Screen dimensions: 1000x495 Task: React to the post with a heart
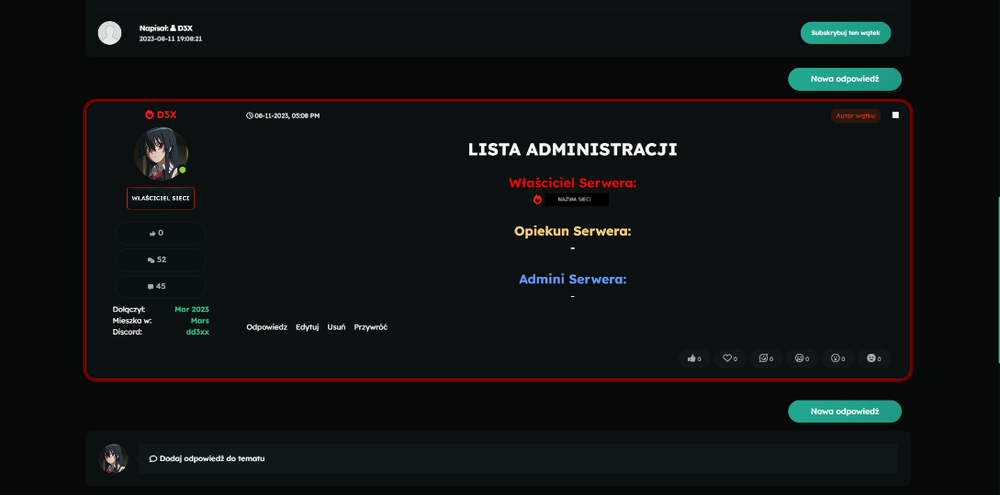(x=730, y=358)
